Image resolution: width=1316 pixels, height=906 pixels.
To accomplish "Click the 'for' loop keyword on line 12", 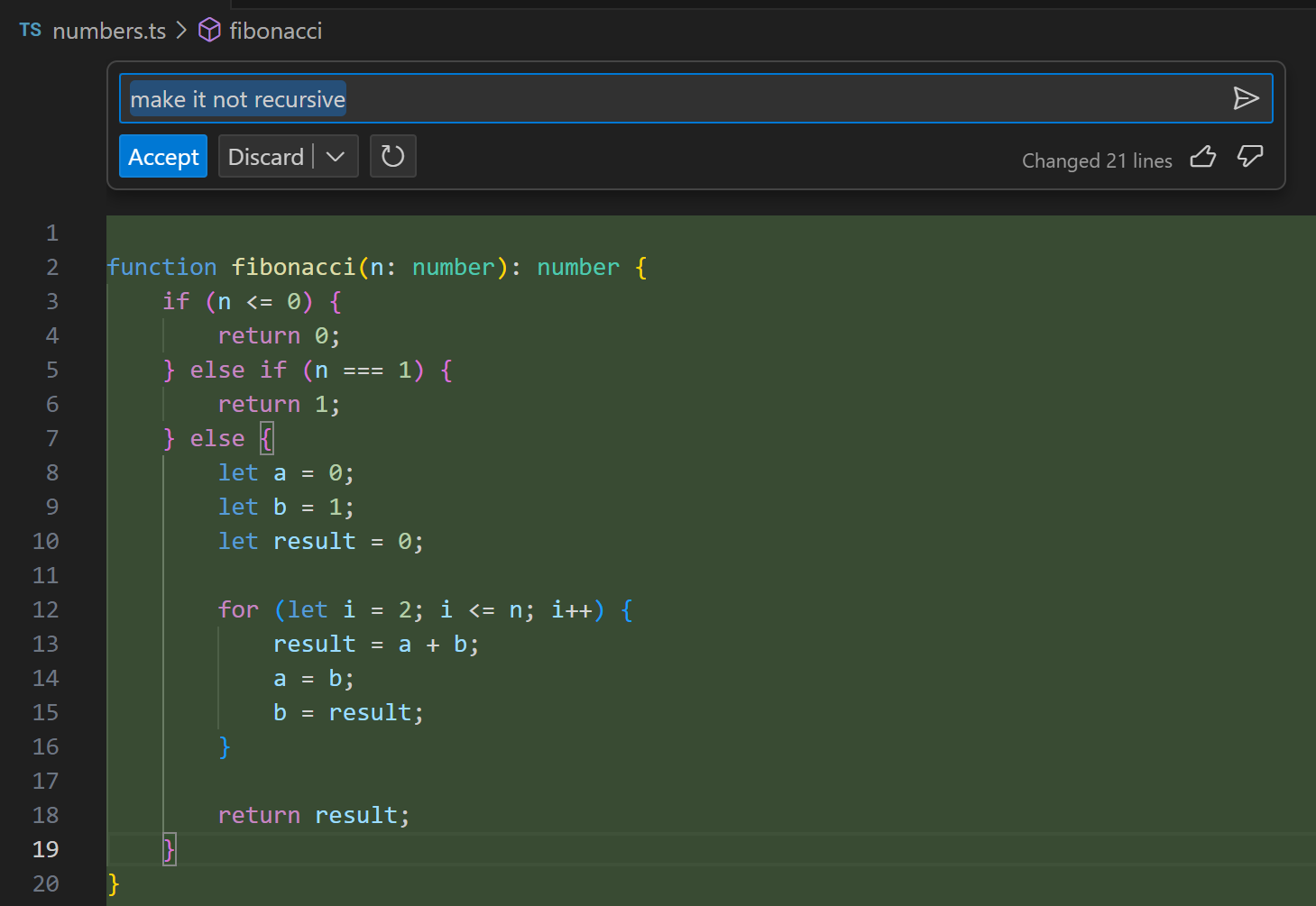I will (x=237, y=609).
